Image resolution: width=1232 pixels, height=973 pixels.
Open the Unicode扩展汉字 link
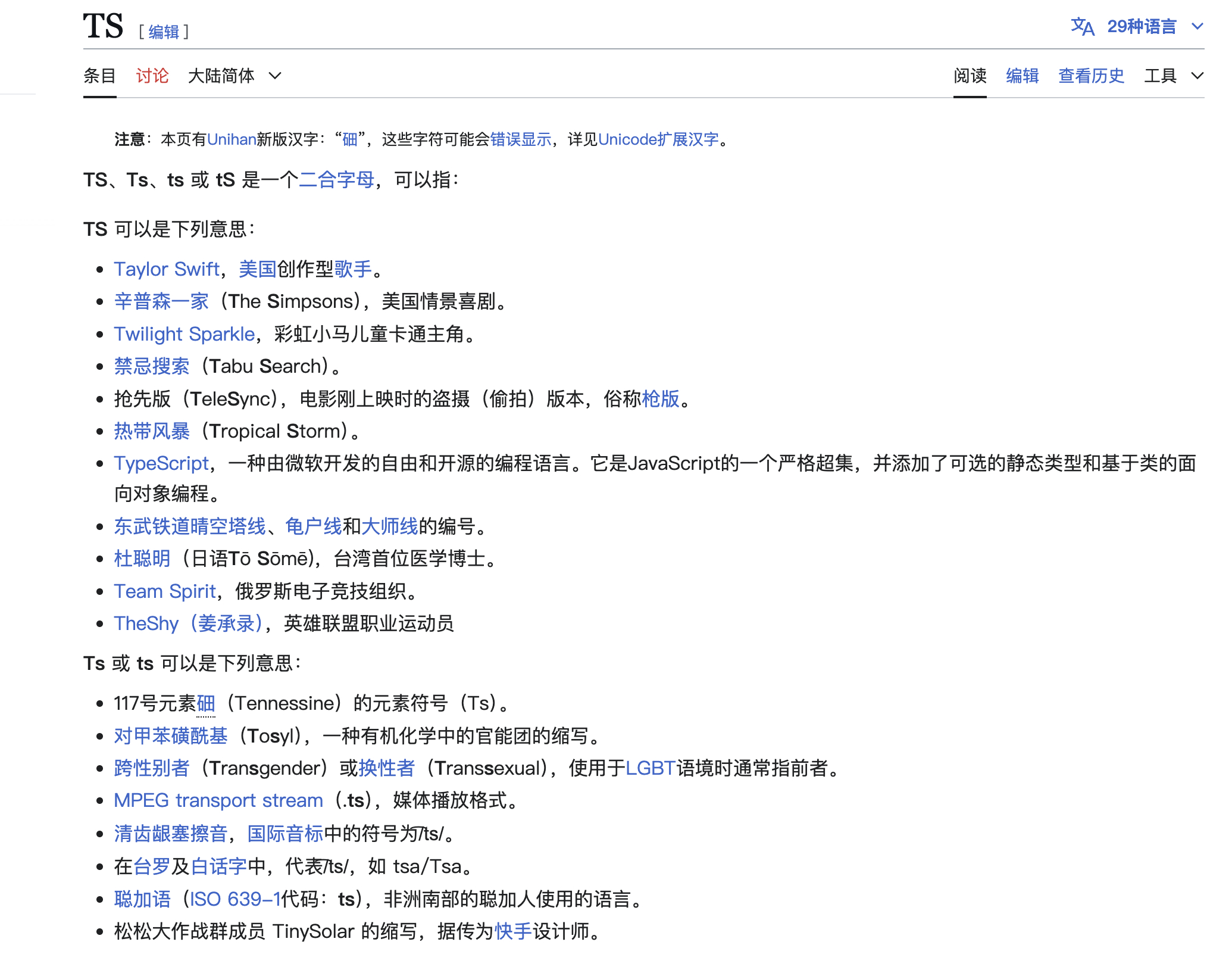coord(659,139)
